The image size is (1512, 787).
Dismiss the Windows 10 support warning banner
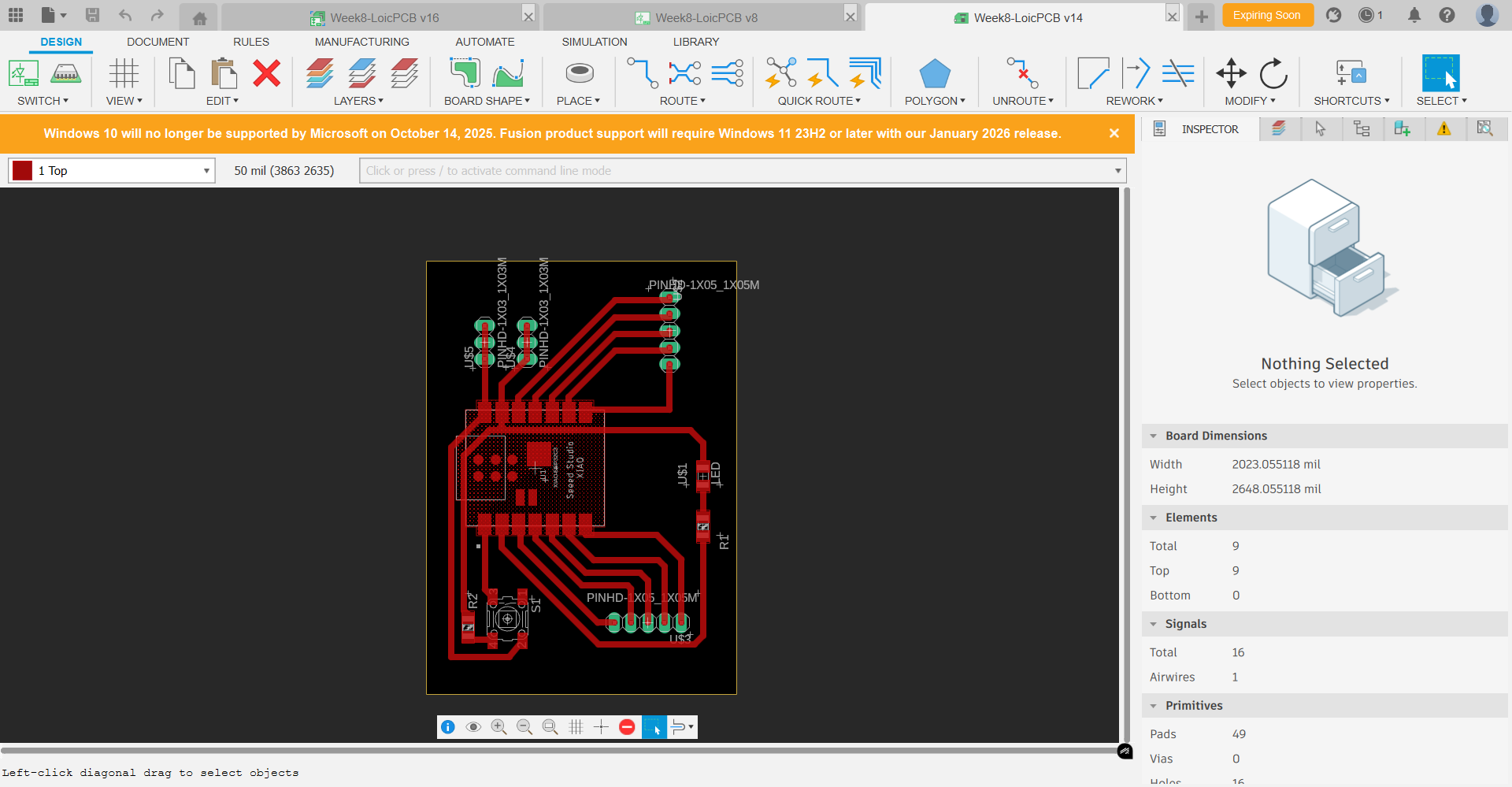(x=1114, y=133)
